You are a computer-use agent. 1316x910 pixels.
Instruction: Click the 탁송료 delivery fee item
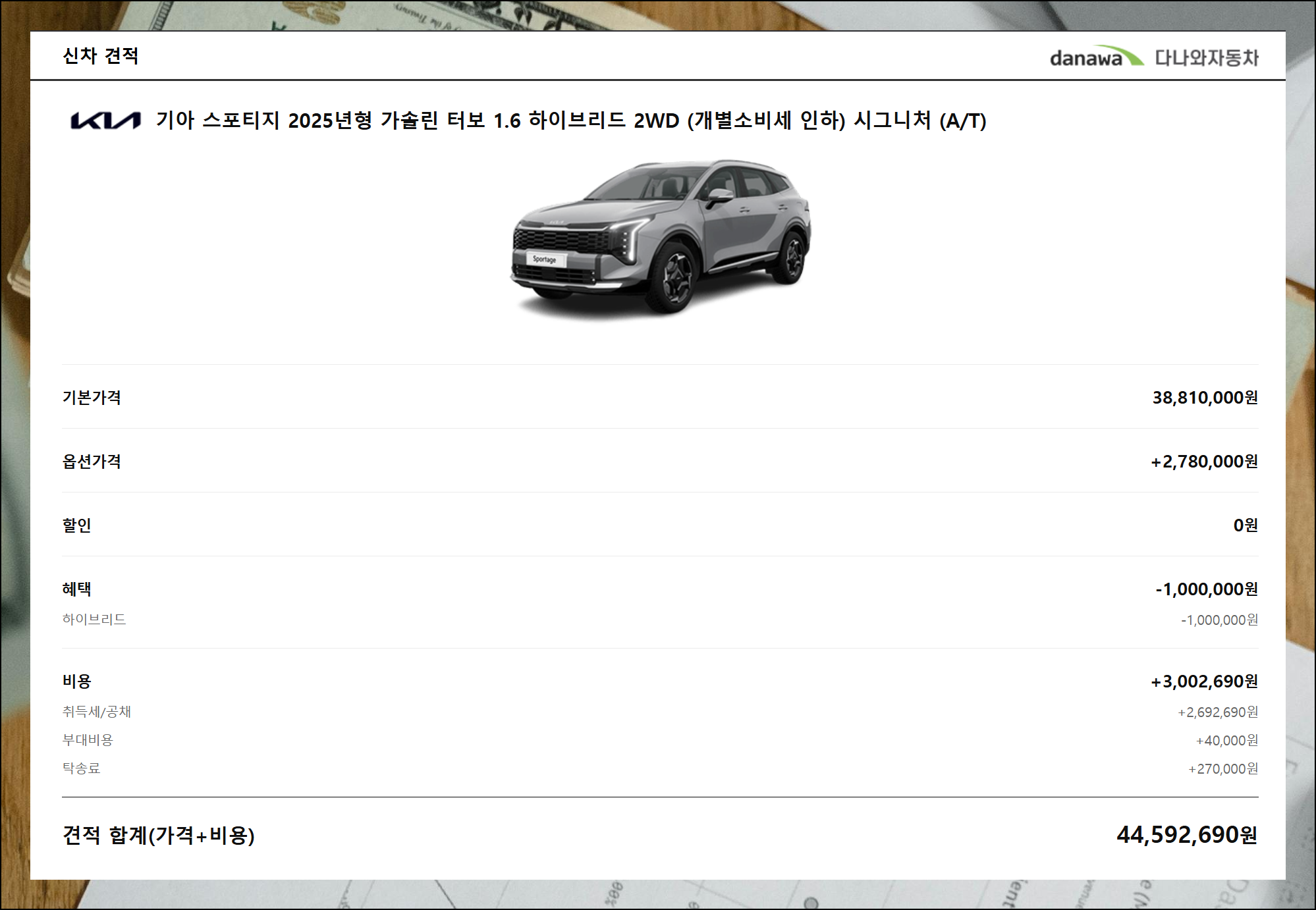tap(81, 768)
